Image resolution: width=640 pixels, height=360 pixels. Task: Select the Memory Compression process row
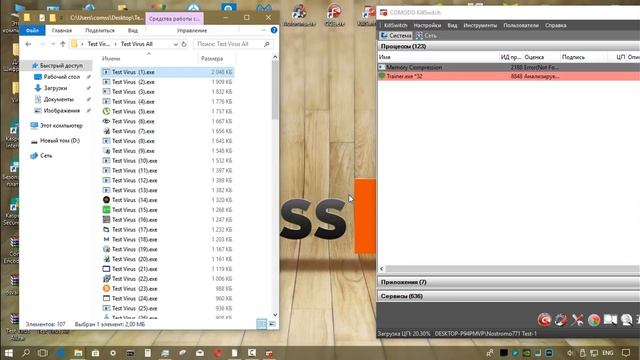508,67
